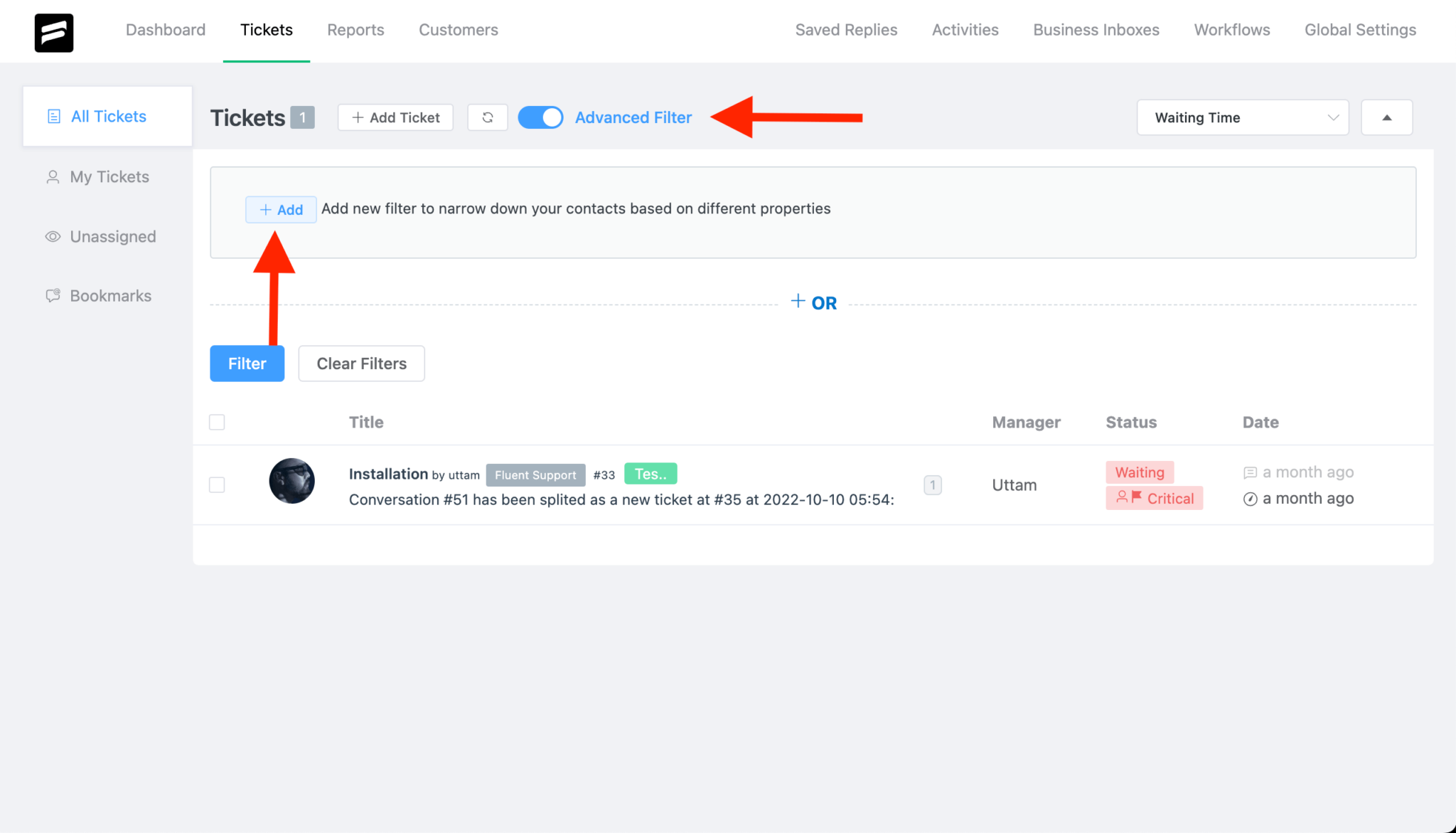Select the My Tickets sidebar item

[x=107, y=177]
